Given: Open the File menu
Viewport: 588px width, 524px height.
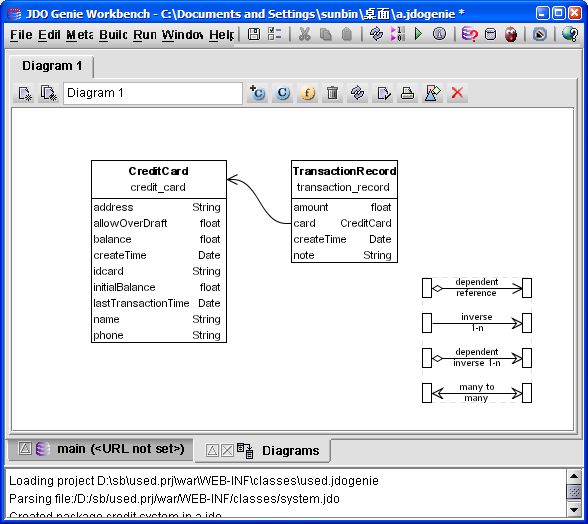Looking at the screenshot, I should click(x=21, y=35).
